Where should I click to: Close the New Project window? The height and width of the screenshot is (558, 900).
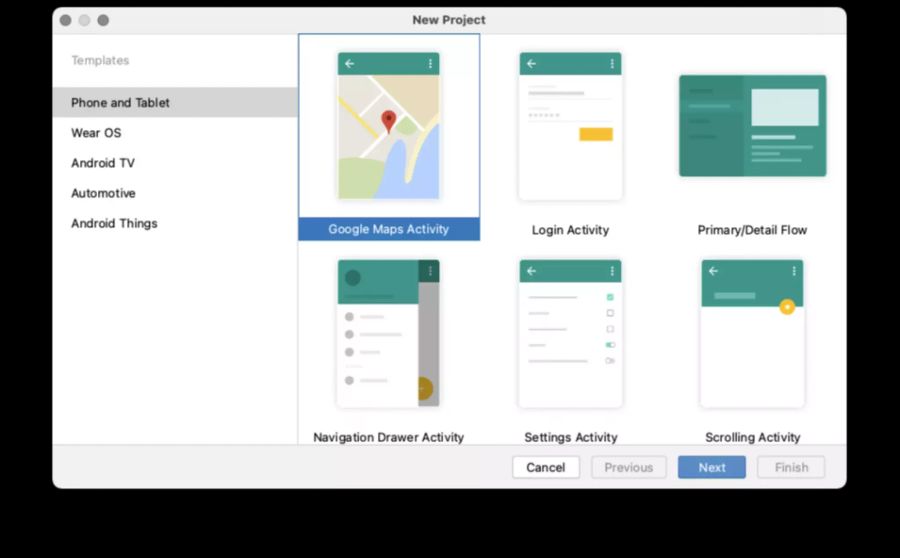point(65,20)
